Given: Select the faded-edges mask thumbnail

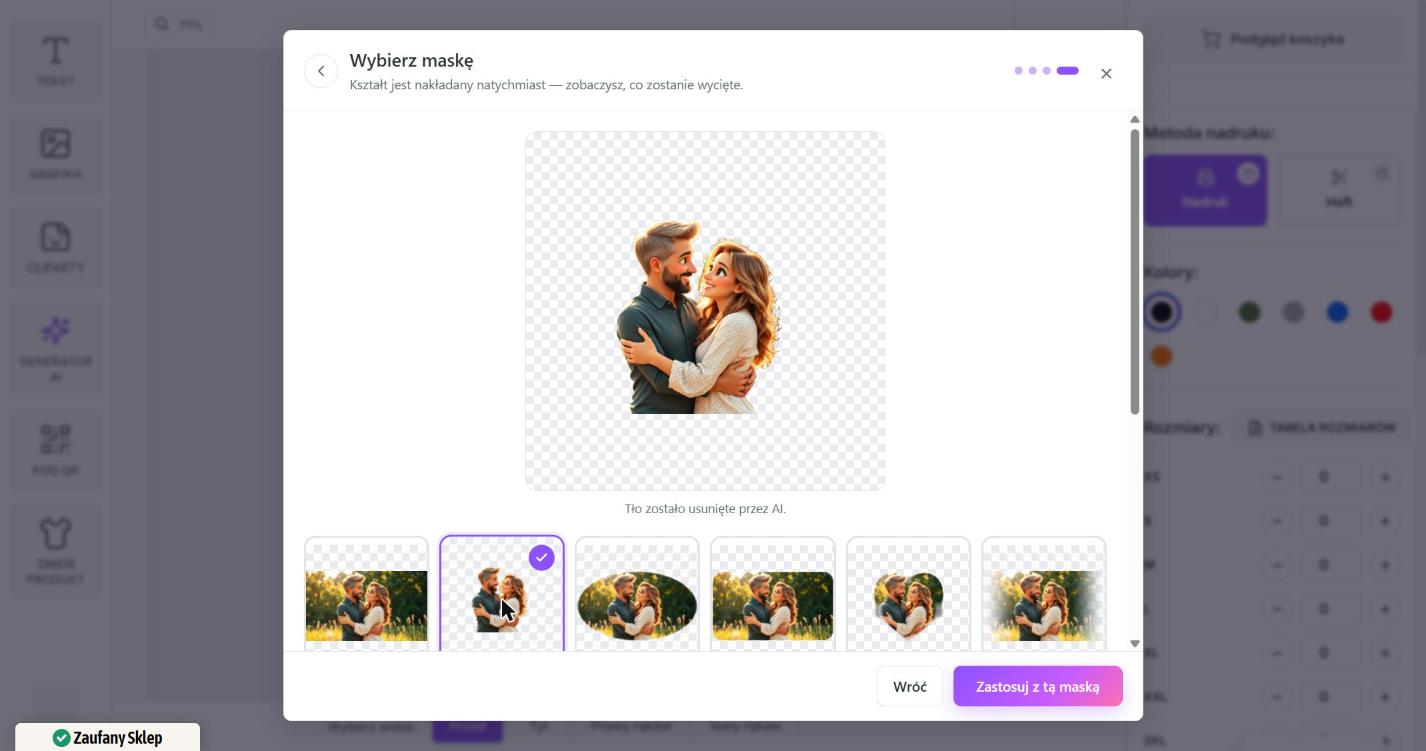Looking at the screenshot, I should (1044, 595).
